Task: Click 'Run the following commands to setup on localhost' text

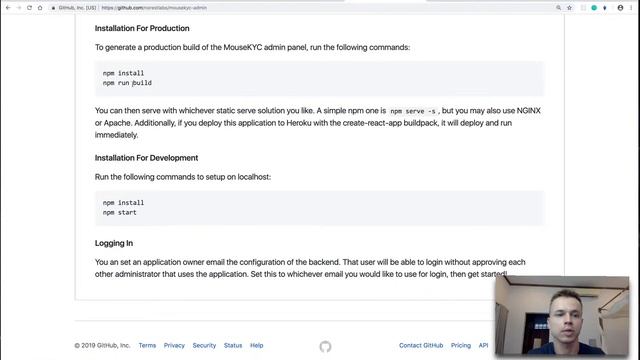Action: pyautogui.click(x=183, y=177)
